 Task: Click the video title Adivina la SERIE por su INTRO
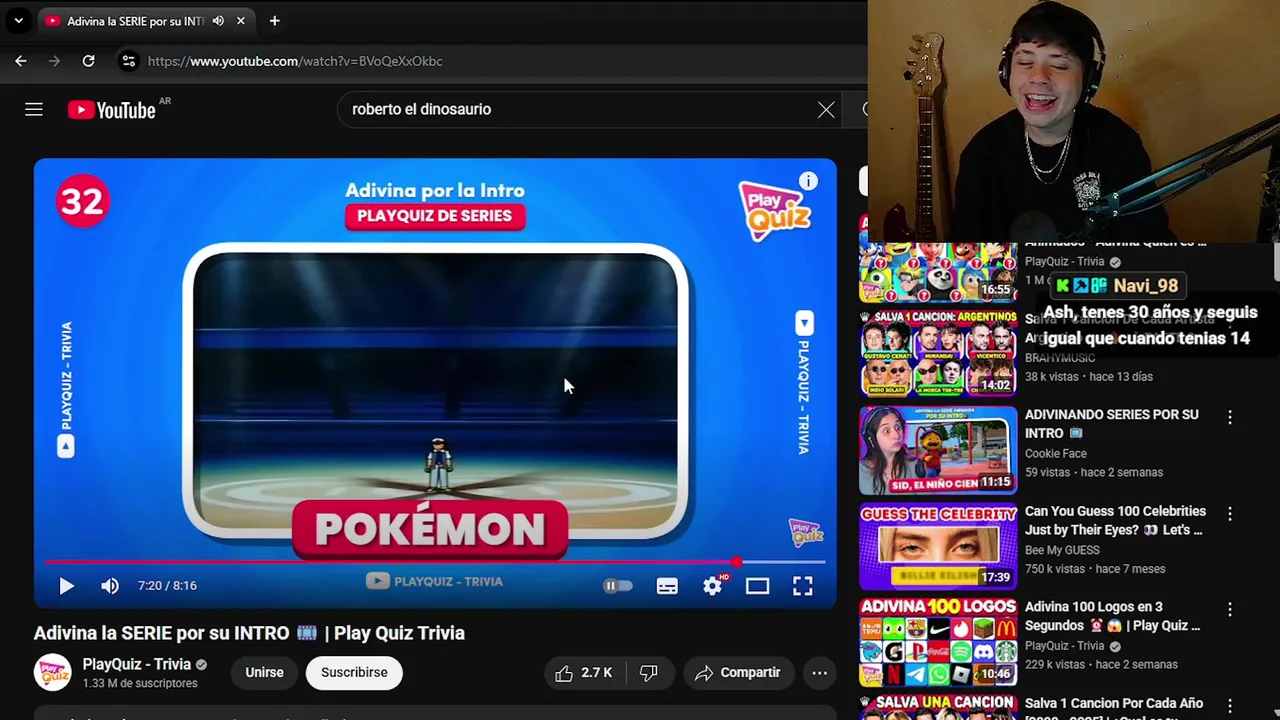tap(249, 633)
